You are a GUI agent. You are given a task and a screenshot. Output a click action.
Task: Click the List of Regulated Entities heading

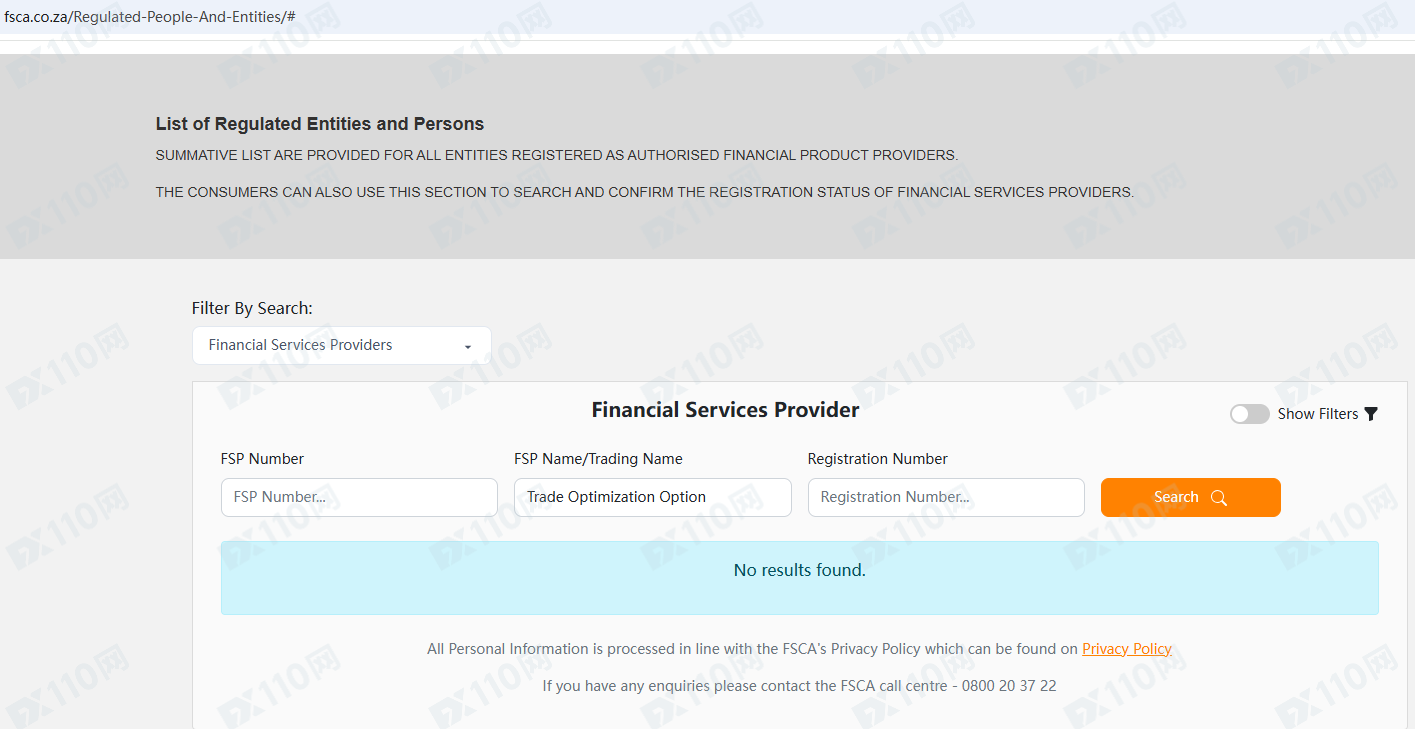320,124
